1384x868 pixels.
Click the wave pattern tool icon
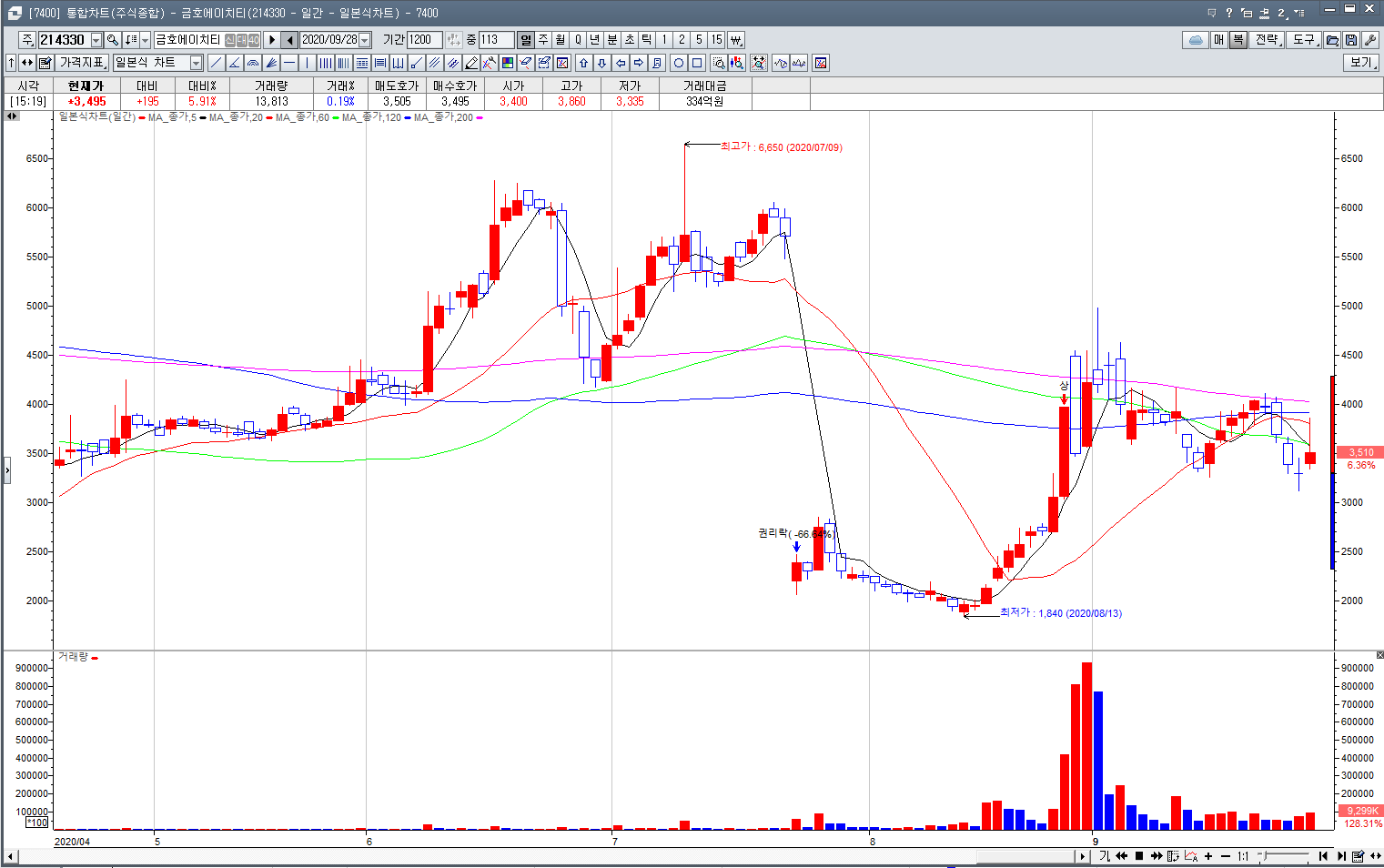(781, 63)
